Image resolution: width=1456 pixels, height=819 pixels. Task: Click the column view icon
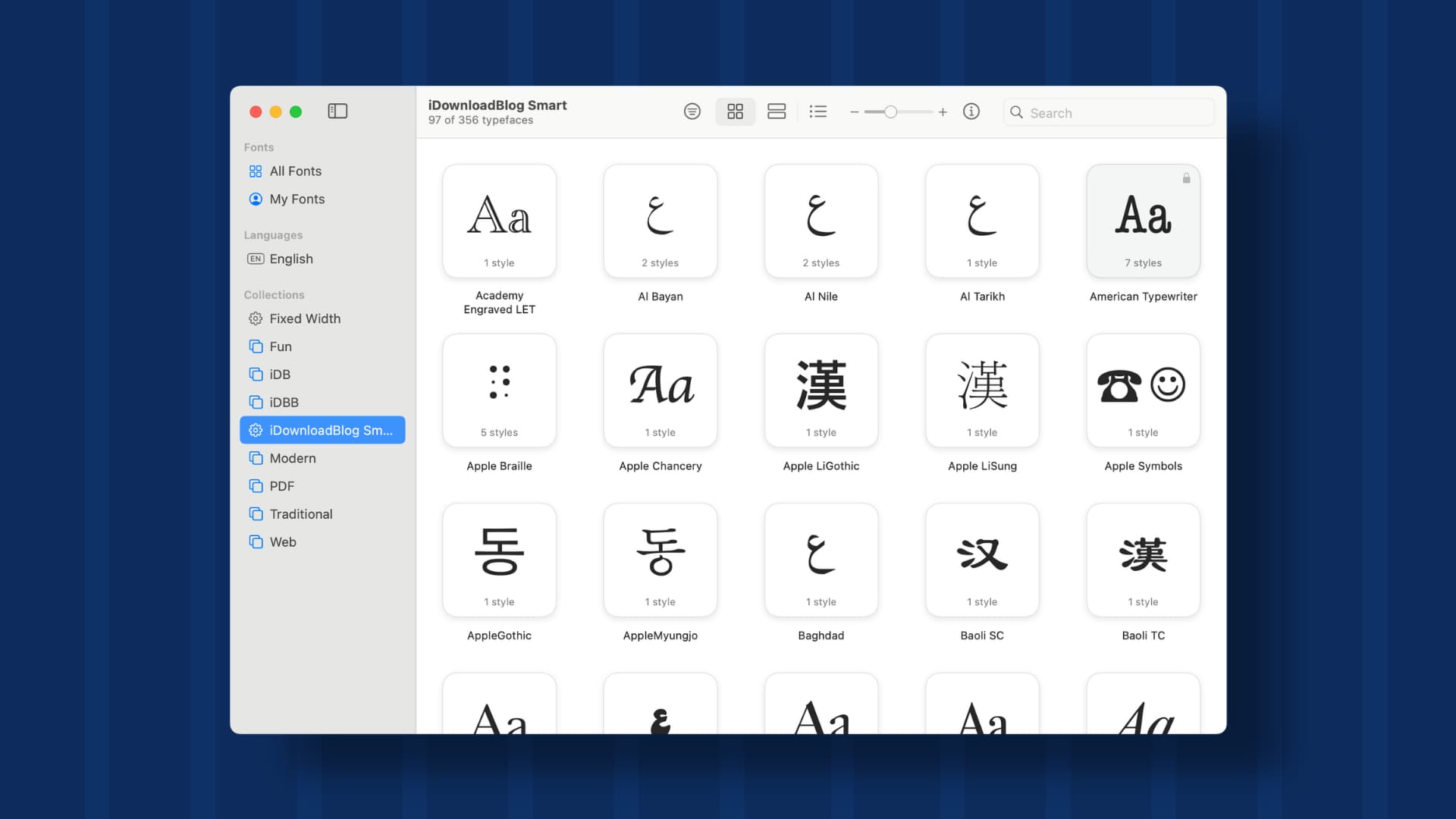[x=776, y=111]
